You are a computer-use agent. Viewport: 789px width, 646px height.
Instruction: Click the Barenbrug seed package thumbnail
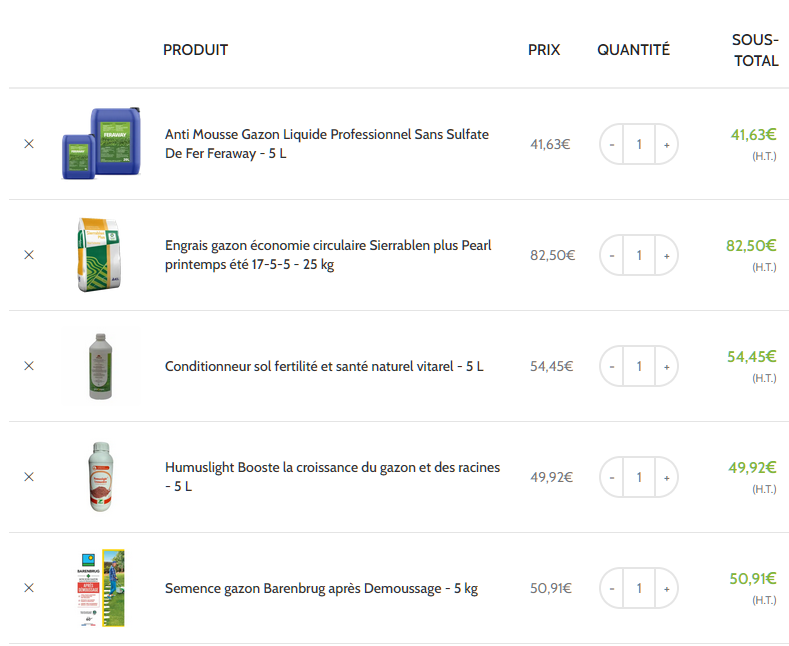coord(101,588)
